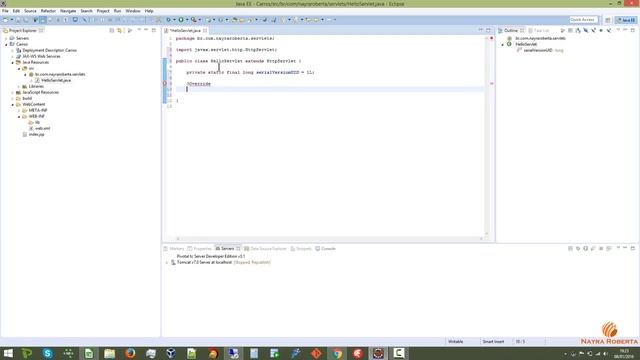
Task: Toggle Hide Fields in Outline toolbar
Action: (585, 31)
